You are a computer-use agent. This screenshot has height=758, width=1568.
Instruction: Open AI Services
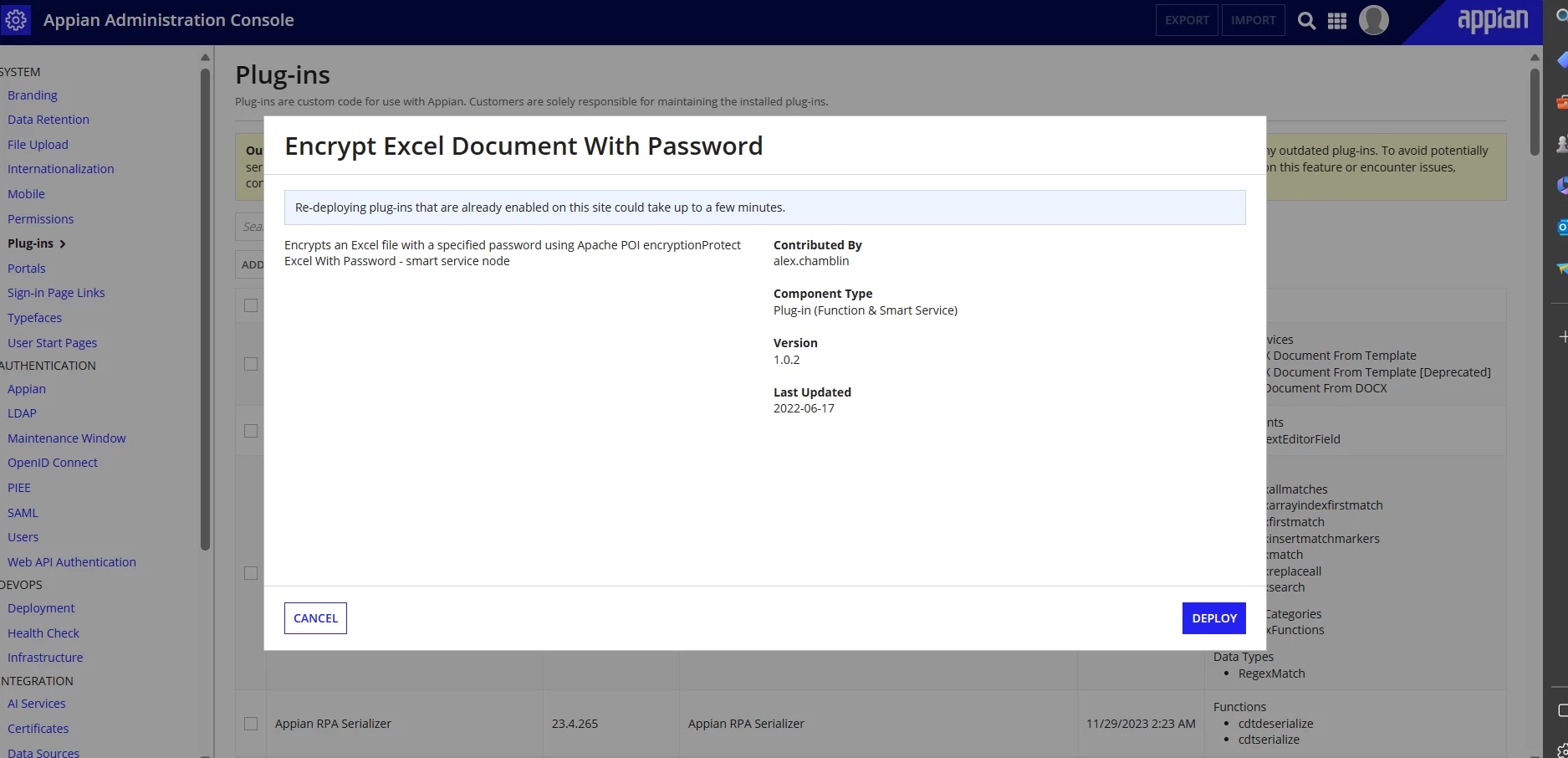pos(37,704)
